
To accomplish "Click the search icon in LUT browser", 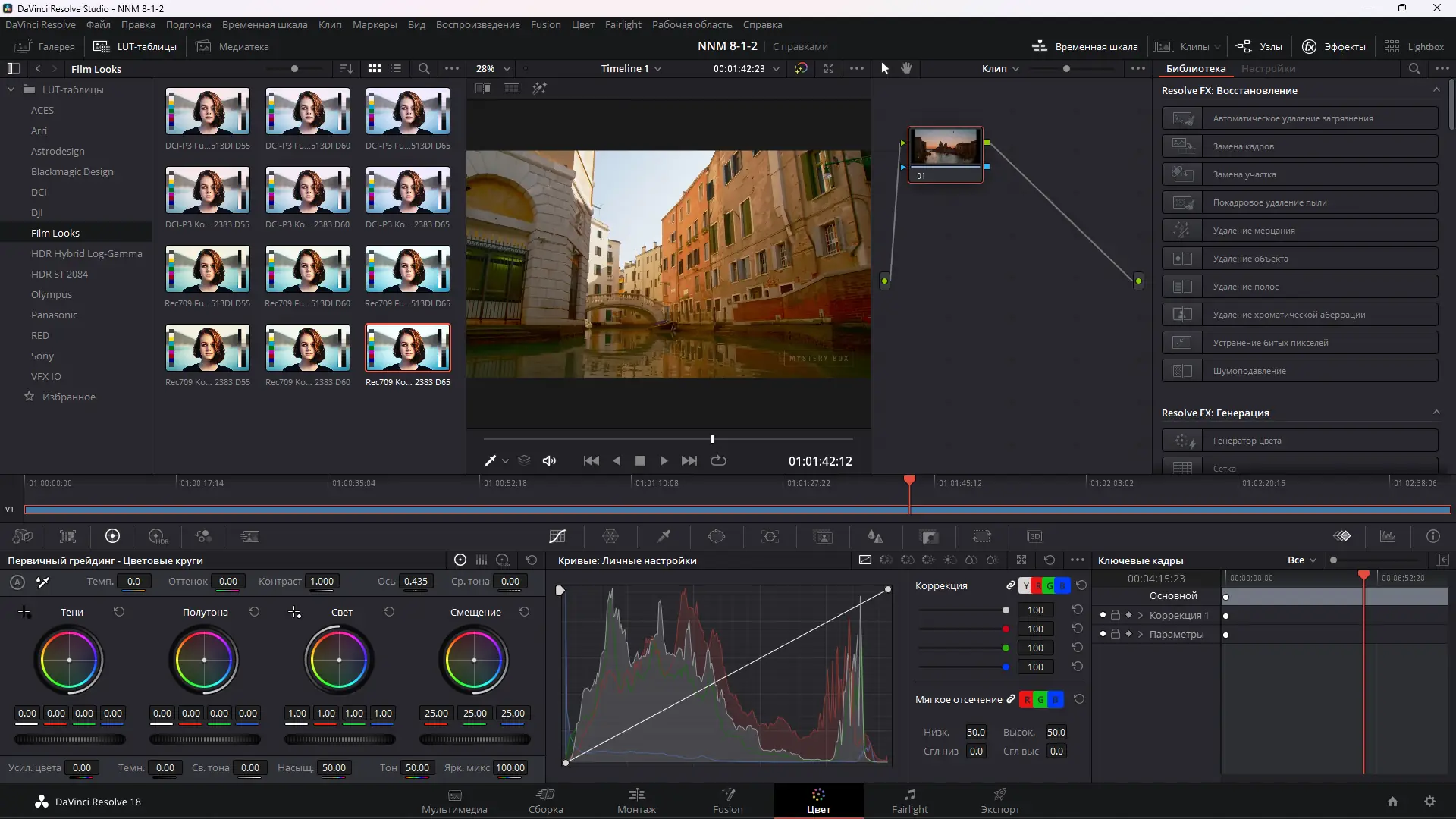I will pos(424,68).
